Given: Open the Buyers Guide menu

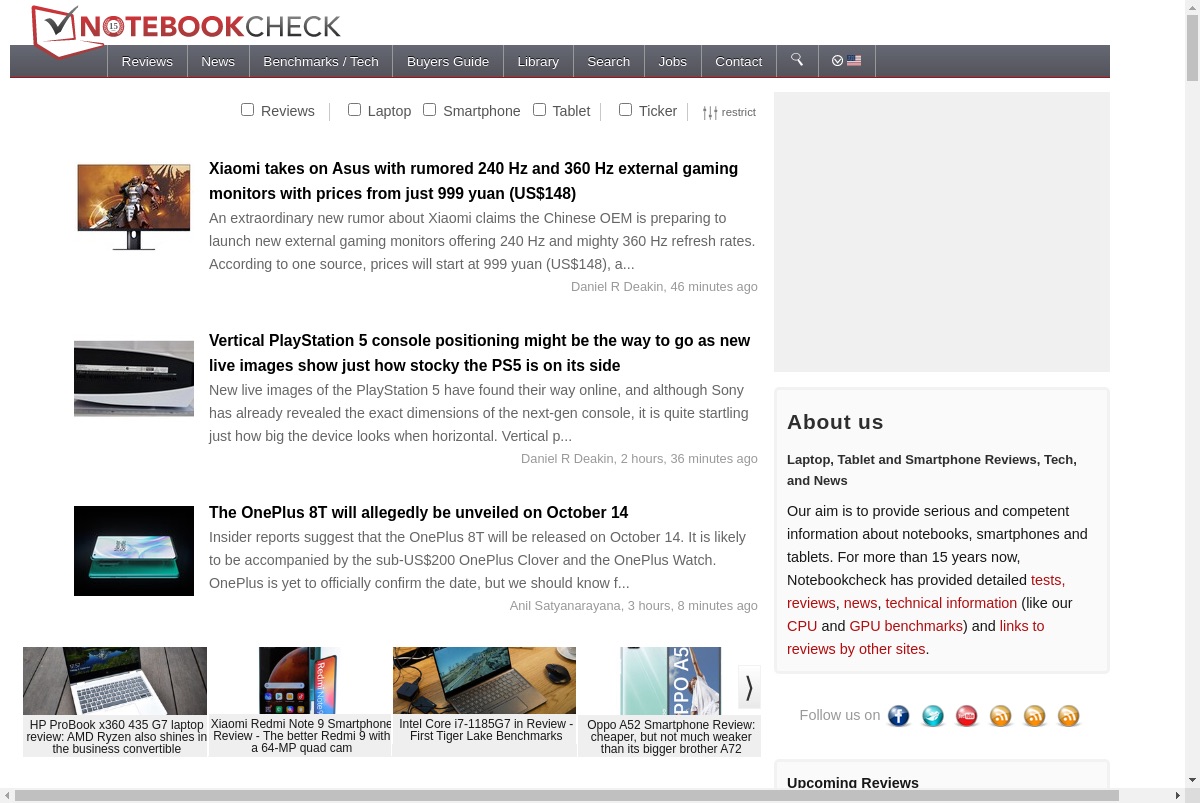Looking at the screenshot, I should pos(448,61).
